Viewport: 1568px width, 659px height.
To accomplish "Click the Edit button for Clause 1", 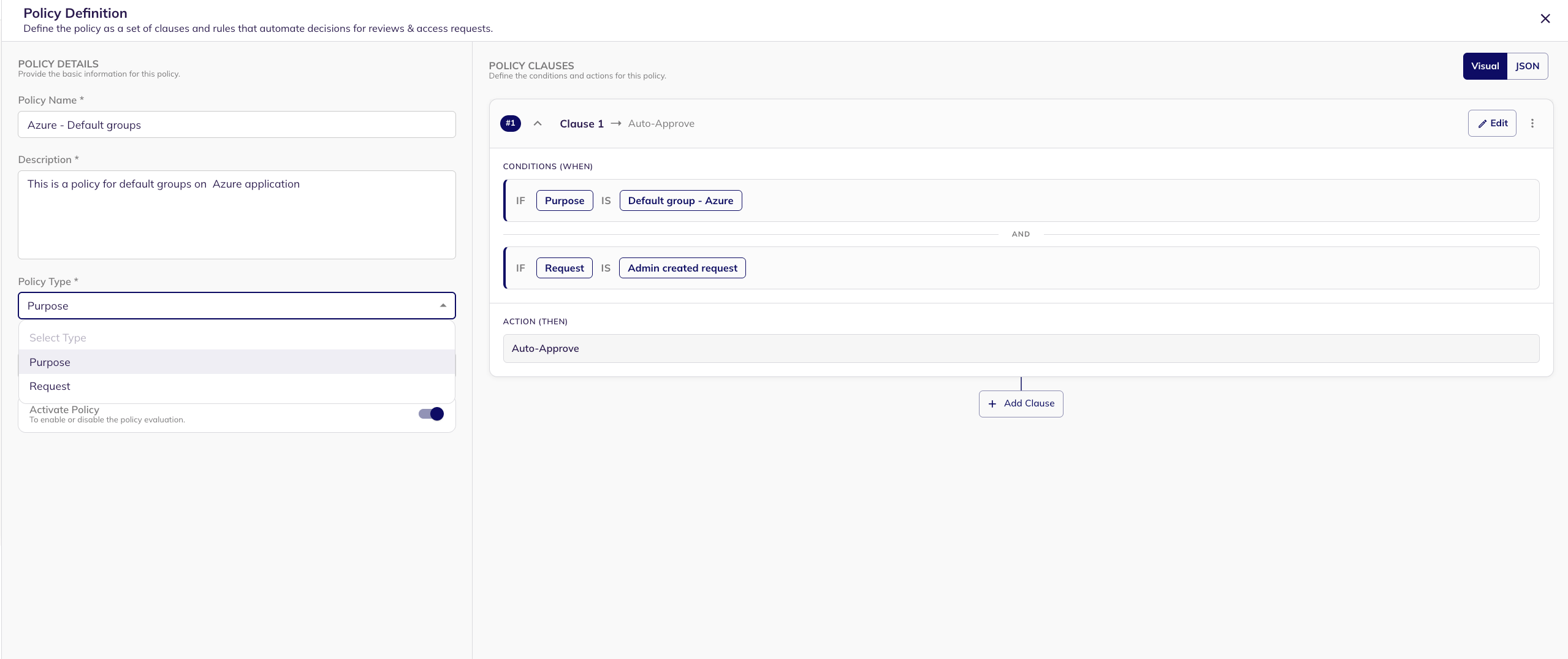I will point(1491,123).
